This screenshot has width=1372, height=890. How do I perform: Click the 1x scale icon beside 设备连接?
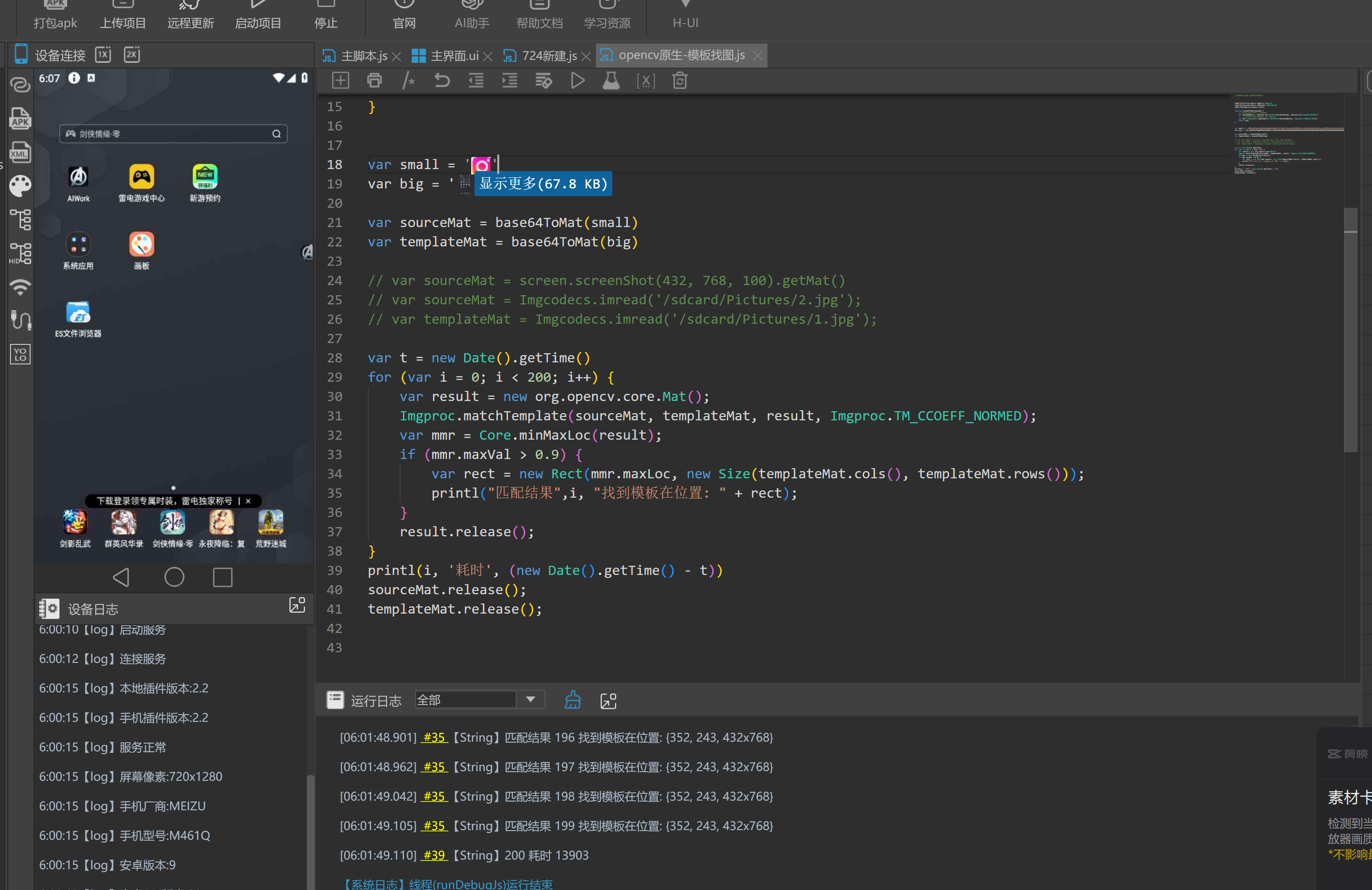[103, 55]
